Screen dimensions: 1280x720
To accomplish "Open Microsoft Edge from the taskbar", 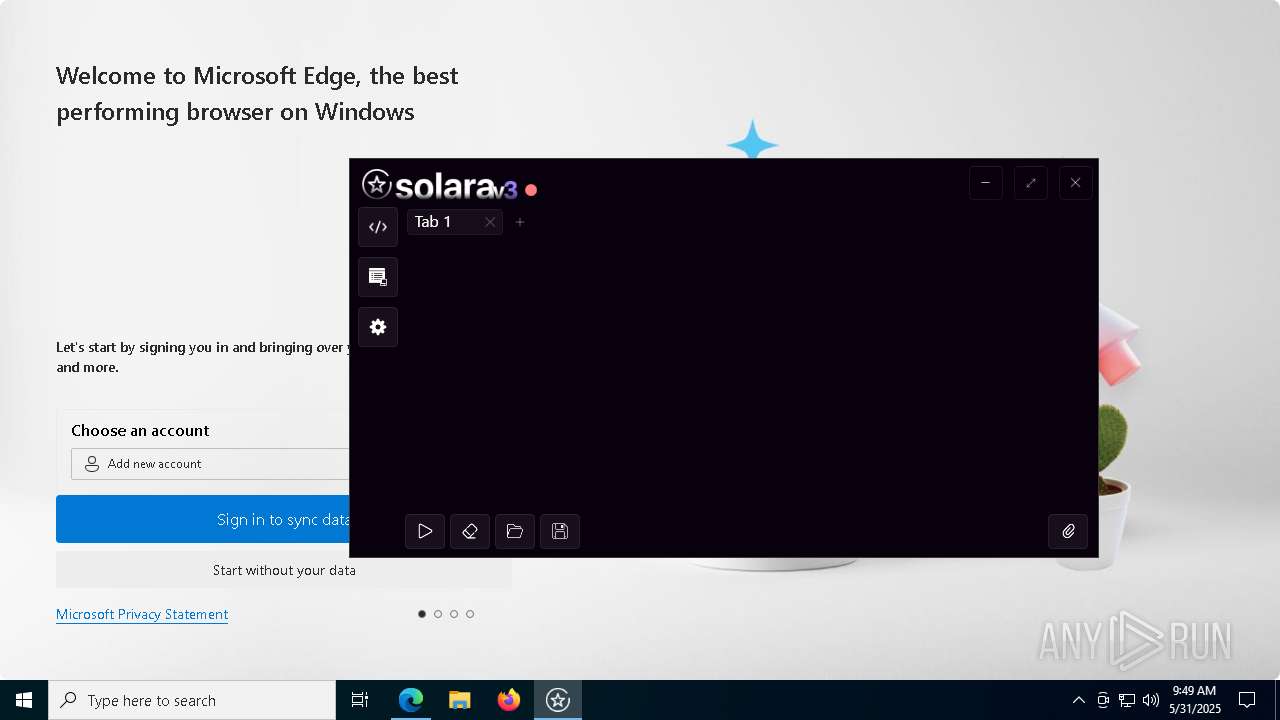I will [411, 700].
